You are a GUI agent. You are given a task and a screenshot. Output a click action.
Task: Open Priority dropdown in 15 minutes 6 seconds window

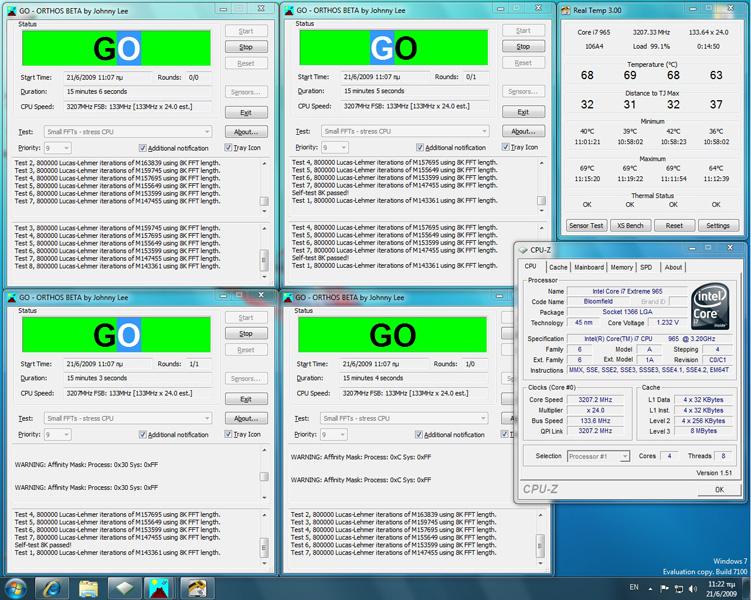click(57, 148)
